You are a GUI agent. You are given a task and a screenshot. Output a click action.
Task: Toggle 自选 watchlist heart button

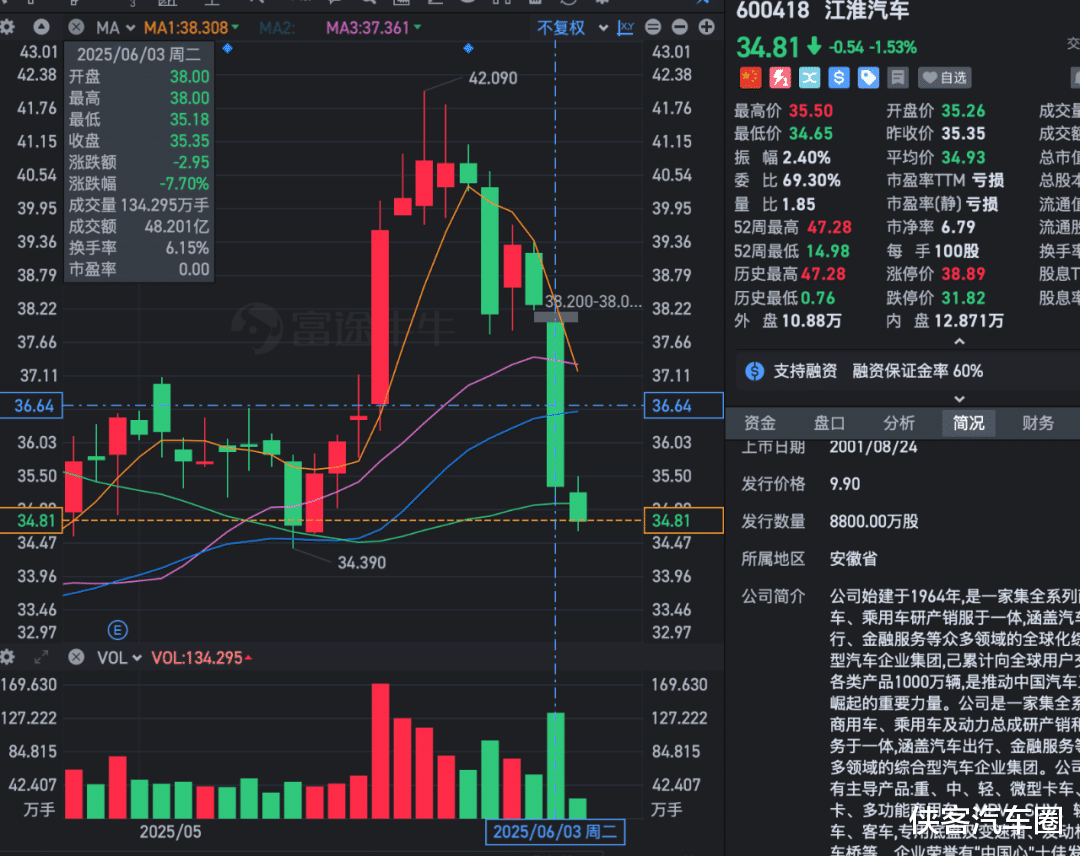click(944, 77)
